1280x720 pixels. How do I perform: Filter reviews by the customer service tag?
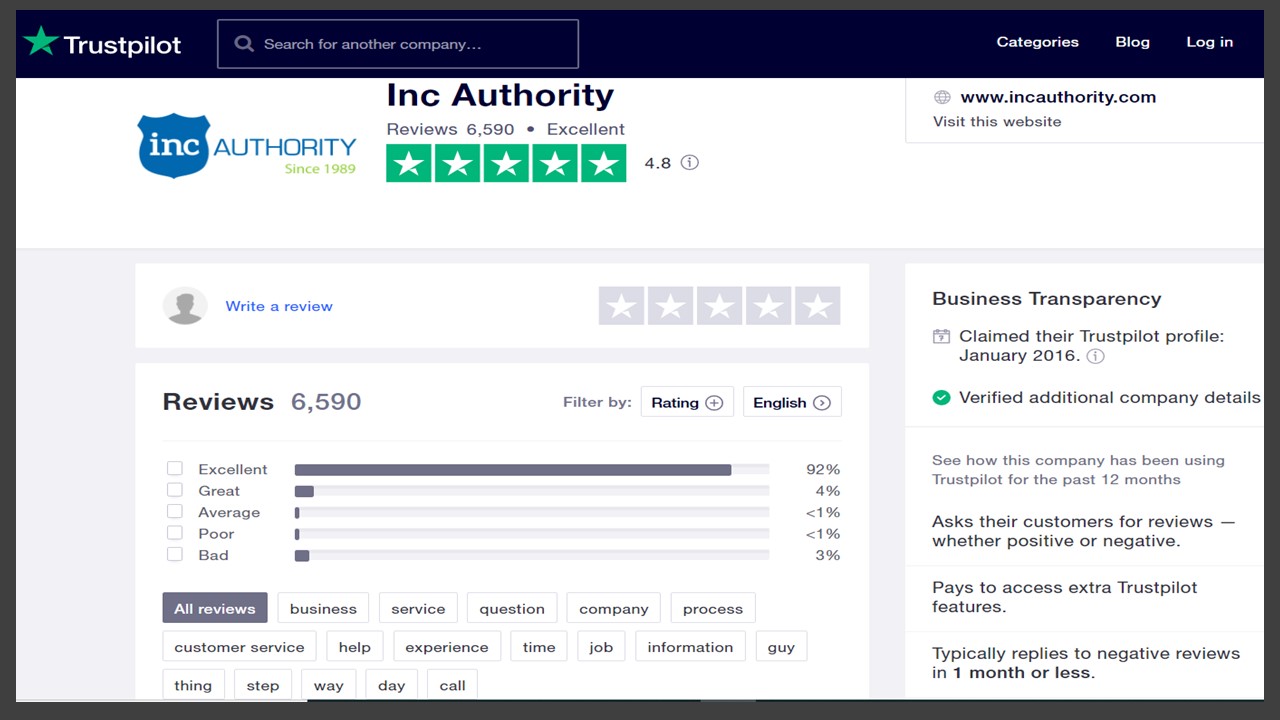[239, 647]
